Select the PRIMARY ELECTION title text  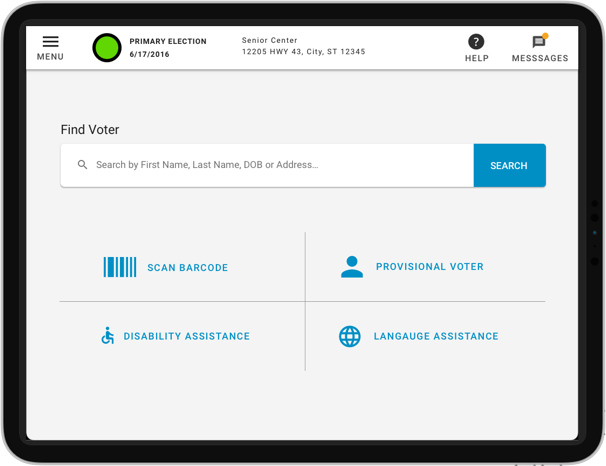[x=168, y=42]
